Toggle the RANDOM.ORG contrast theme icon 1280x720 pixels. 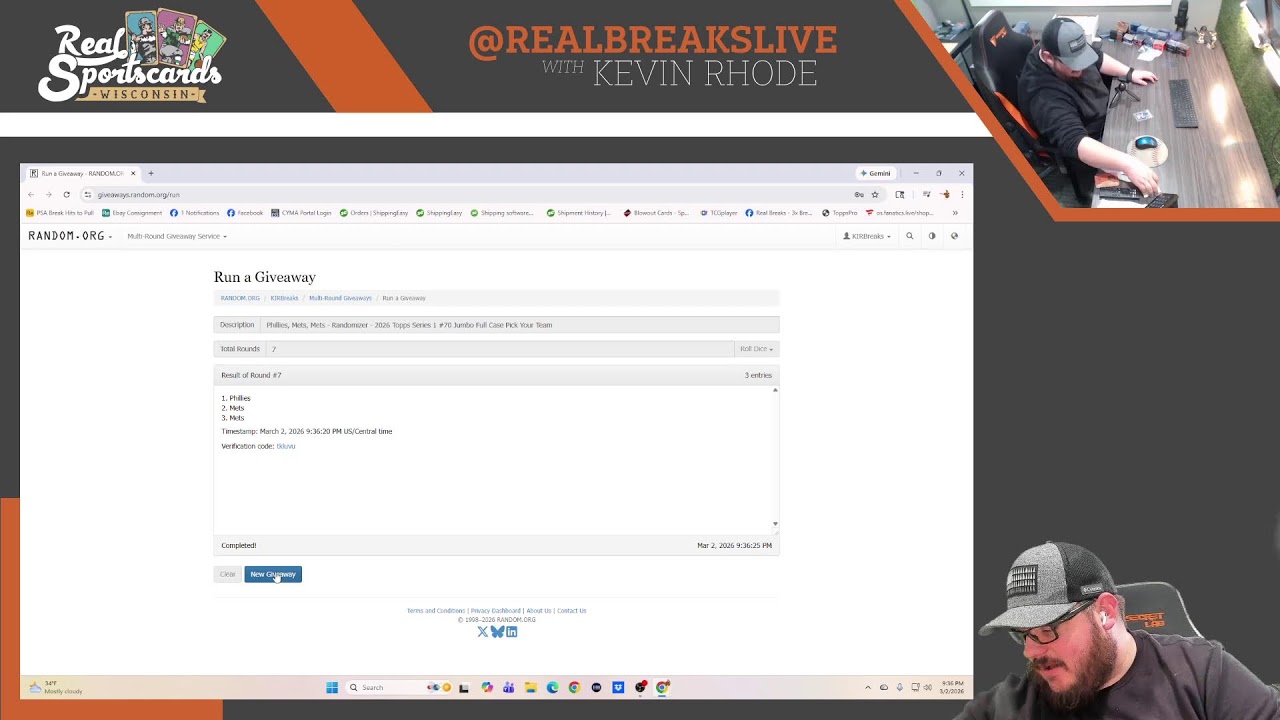click(932, 236)
